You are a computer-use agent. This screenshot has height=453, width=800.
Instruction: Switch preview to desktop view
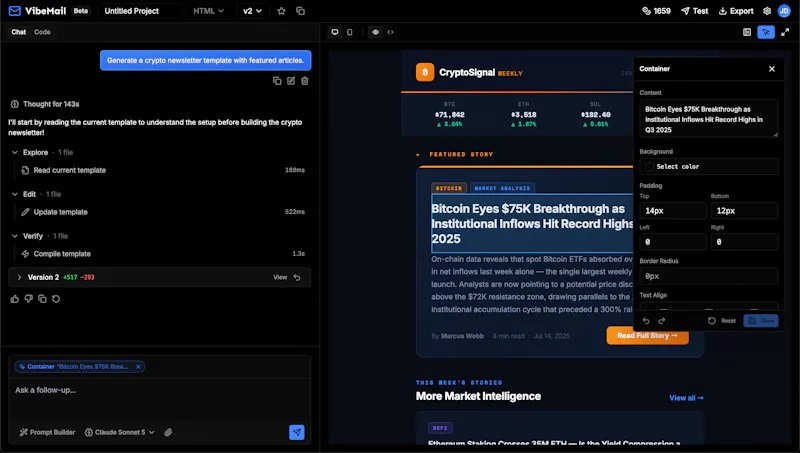[335, 32]
